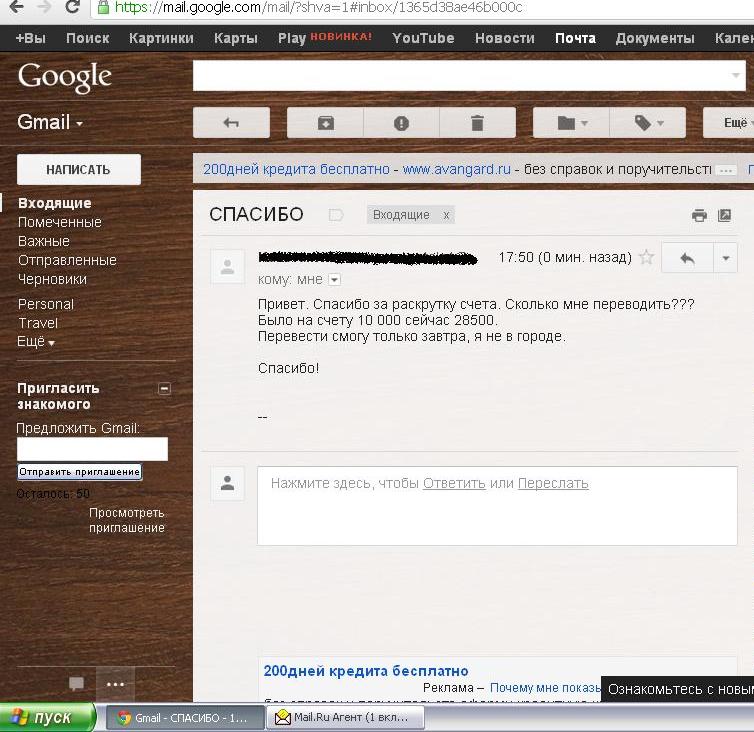Open the Черновики folder

click(52, 279)
